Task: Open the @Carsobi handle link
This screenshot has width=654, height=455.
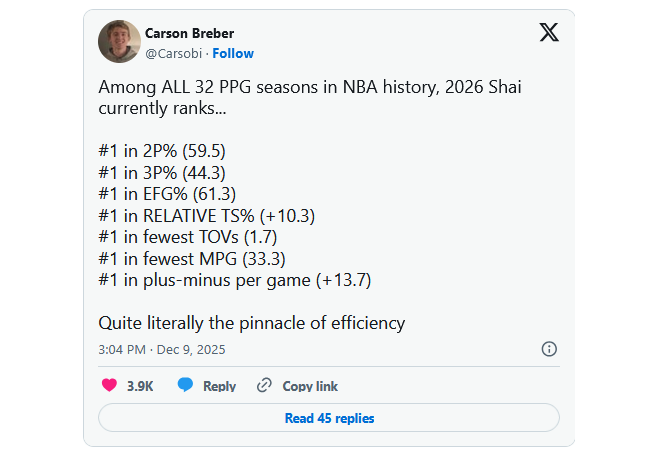Action: (174, 53)
